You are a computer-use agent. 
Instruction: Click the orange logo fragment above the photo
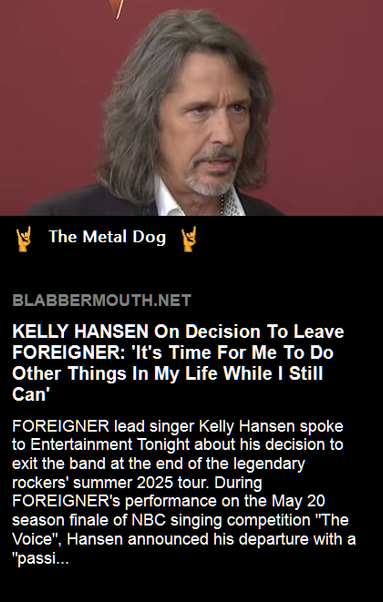click(117, 8)
